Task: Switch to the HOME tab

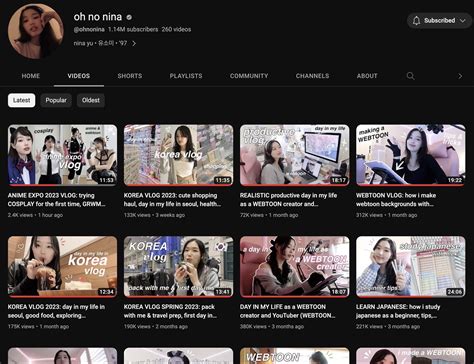Action: pyautogui.click(x=31, y=76)
